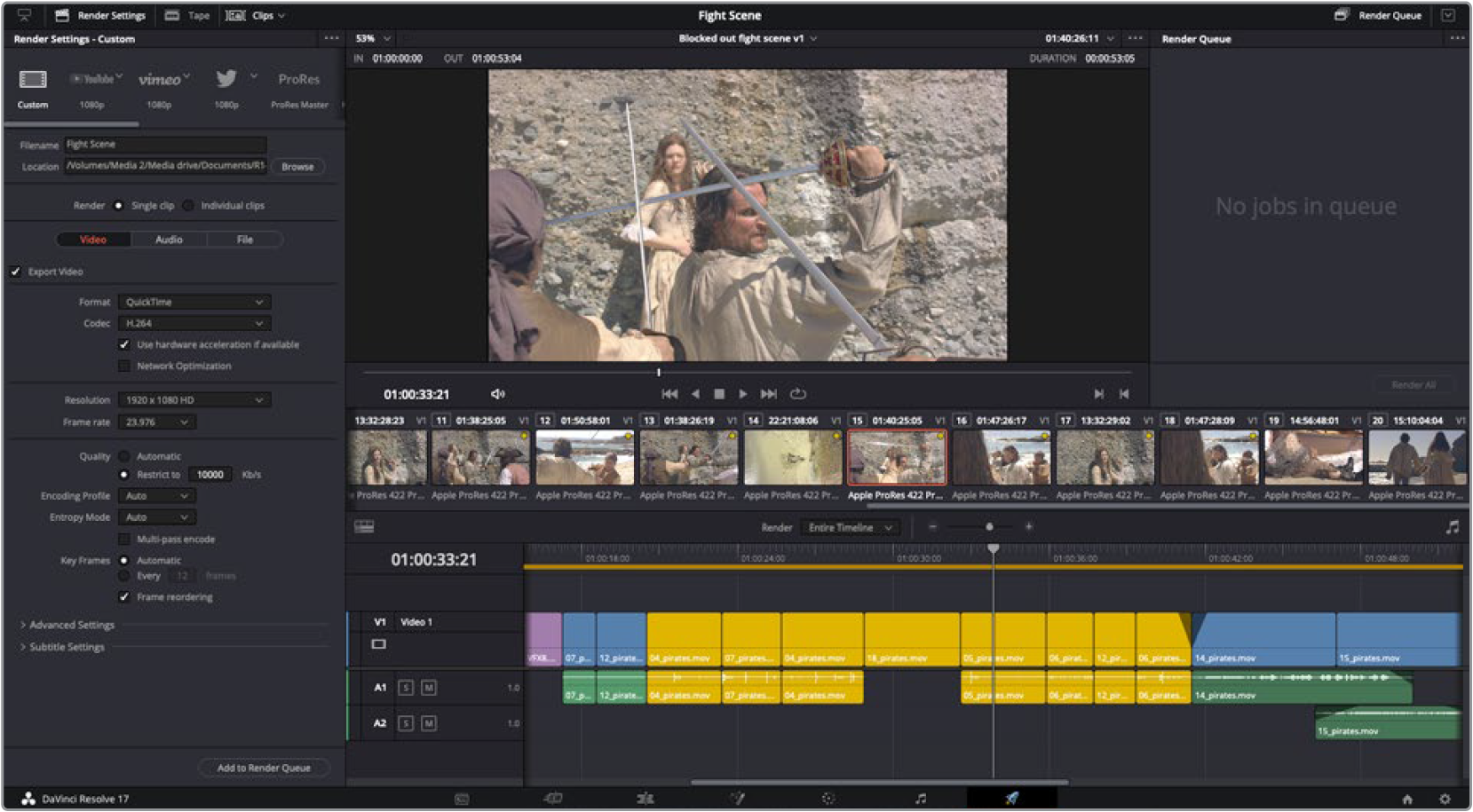1473x812 pixels.
Task: Switch to the Fairlight page icon
Action: [921, 799]
